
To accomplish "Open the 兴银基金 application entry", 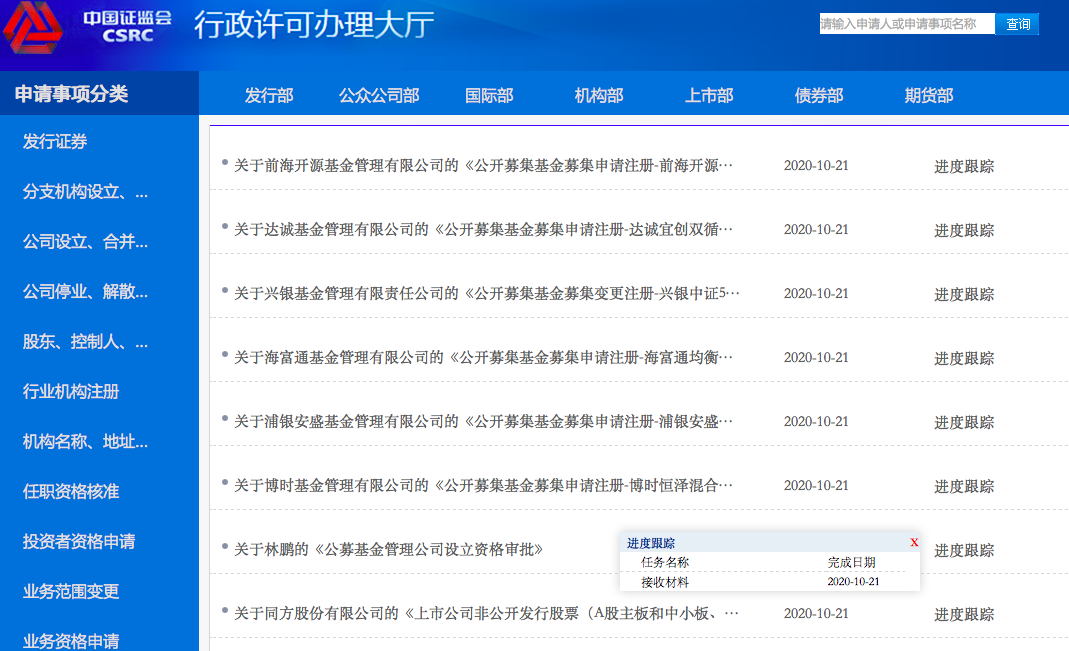I will [487, 294].
